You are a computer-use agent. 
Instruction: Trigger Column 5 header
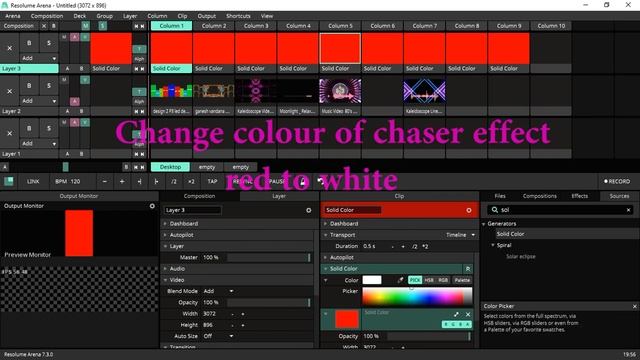tap(340, 26)
